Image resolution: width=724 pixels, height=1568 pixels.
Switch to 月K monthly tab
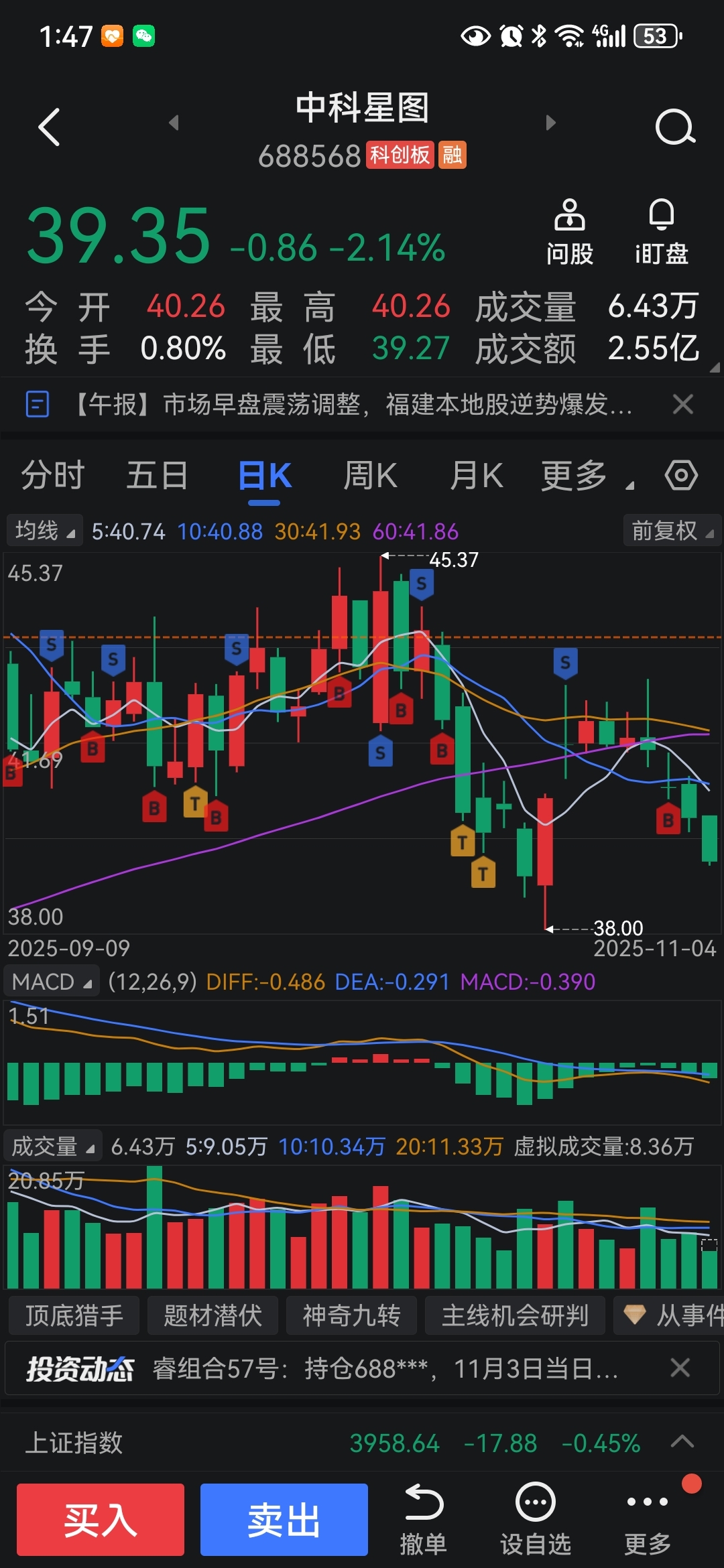(477, 476)
